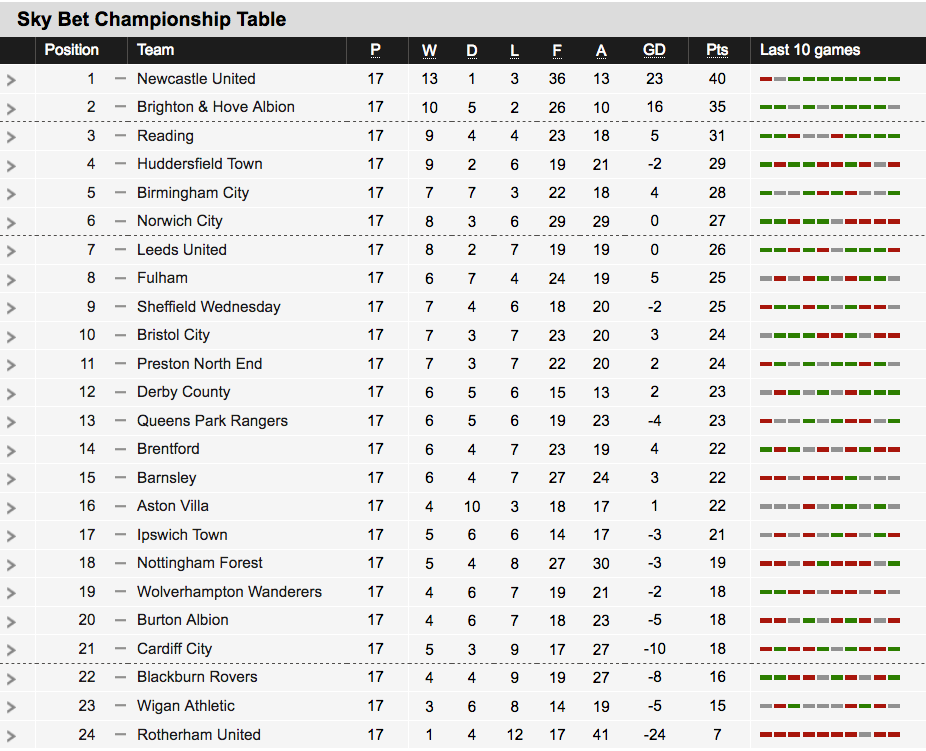Expand the Aston Villa row chevron
926x751 pixels.
coord(11,507)
